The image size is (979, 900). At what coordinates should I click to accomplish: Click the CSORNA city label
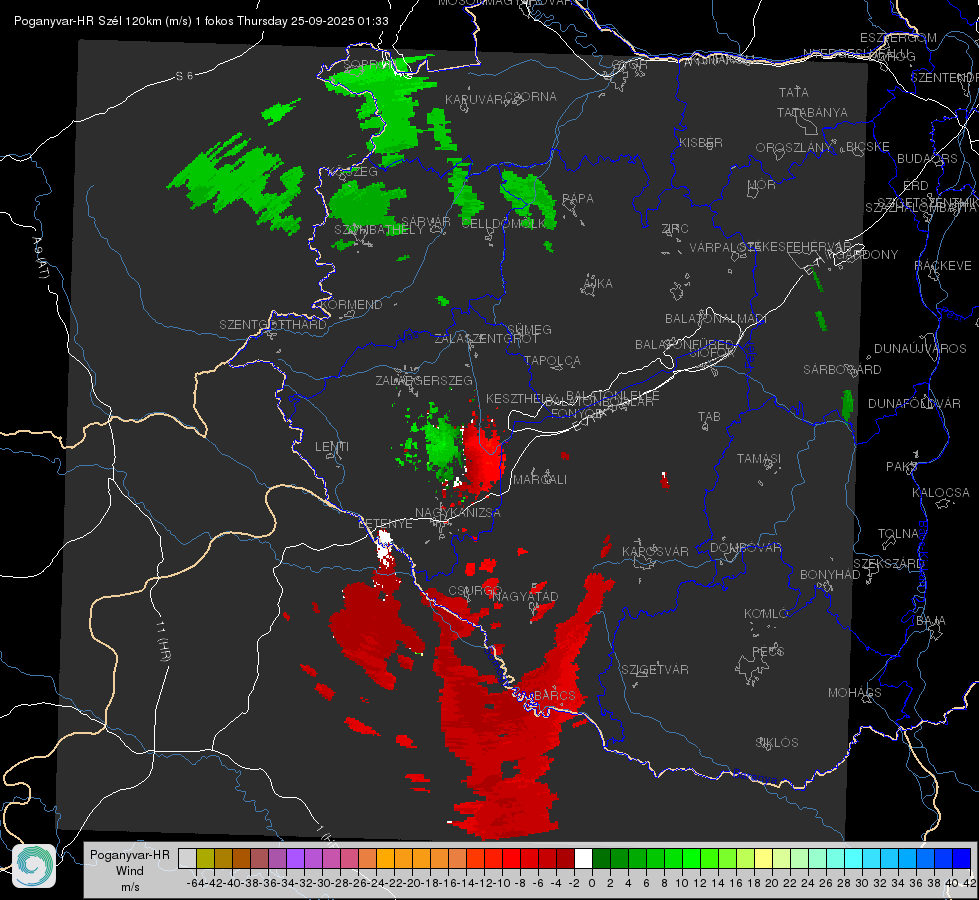pos(531,97)
